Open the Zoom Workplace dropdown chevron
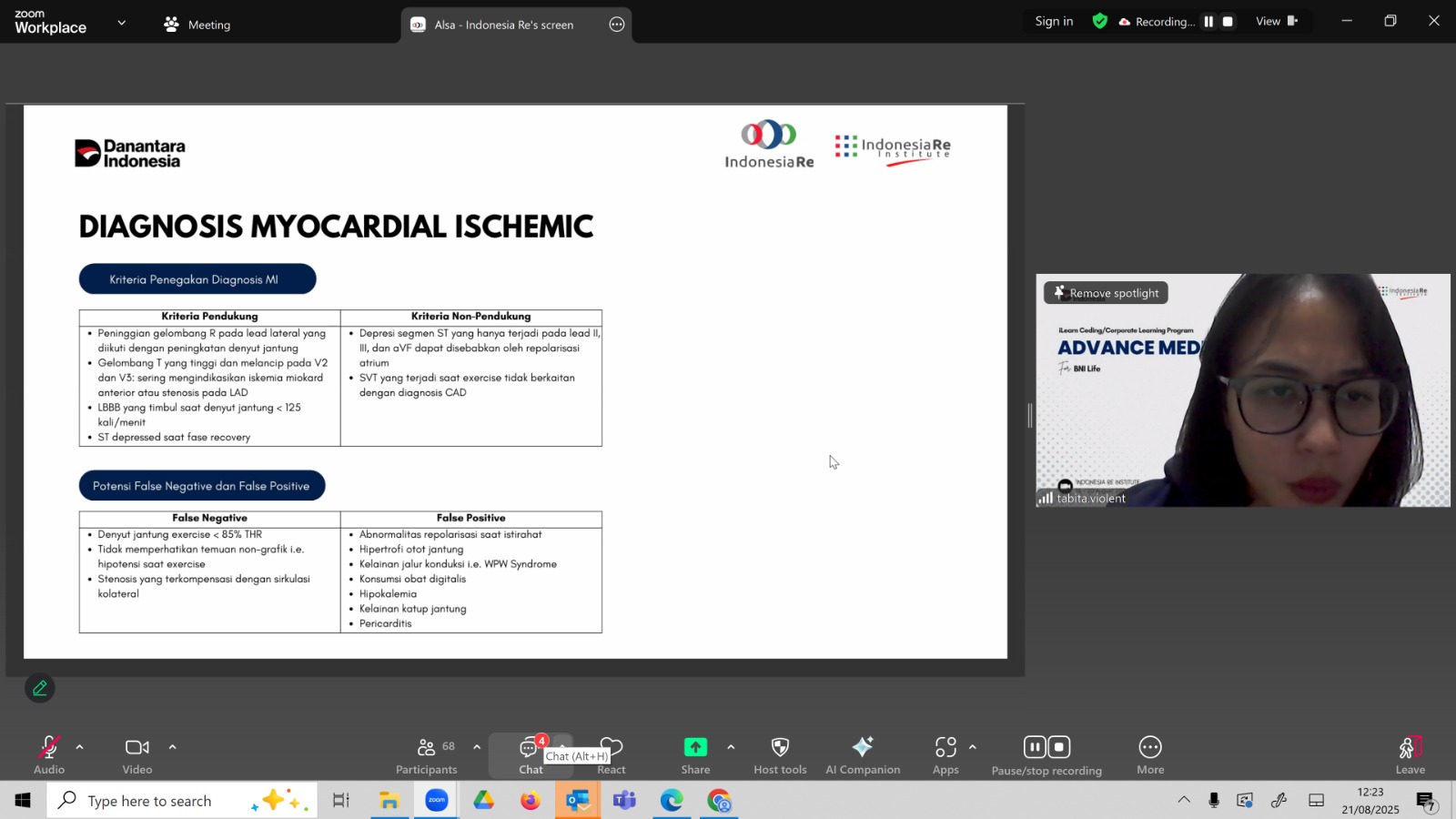The image size is (1456, 819). [121, 23]
